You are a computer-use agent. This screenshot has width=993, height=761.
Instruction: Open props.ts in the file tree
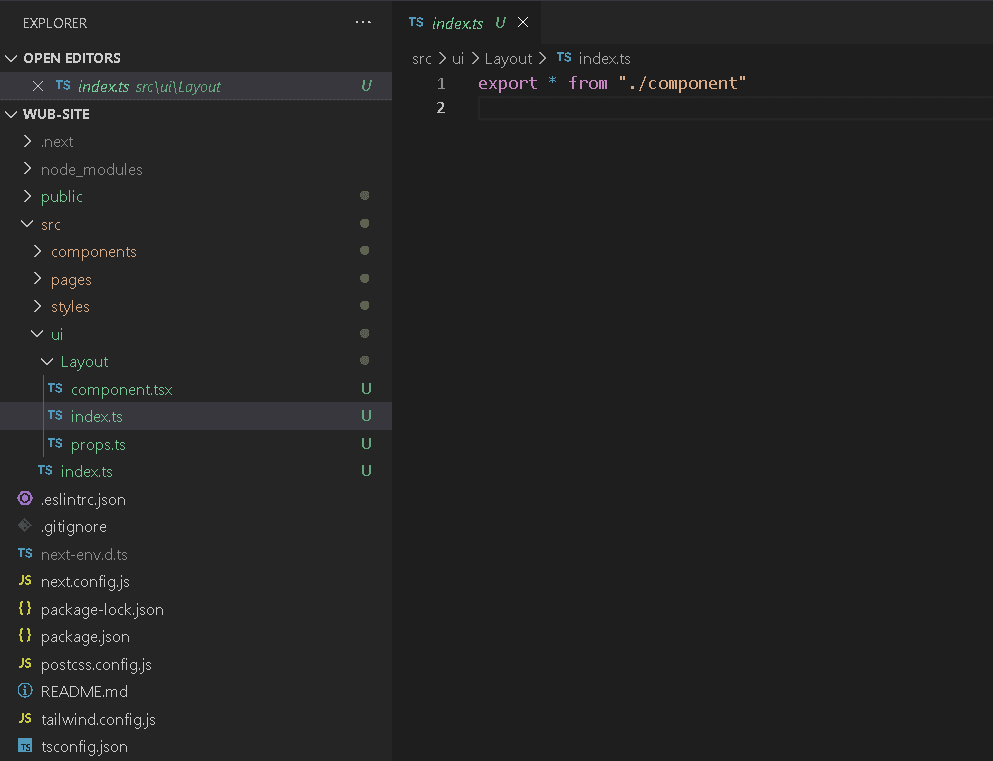click(x=98, y=444)
